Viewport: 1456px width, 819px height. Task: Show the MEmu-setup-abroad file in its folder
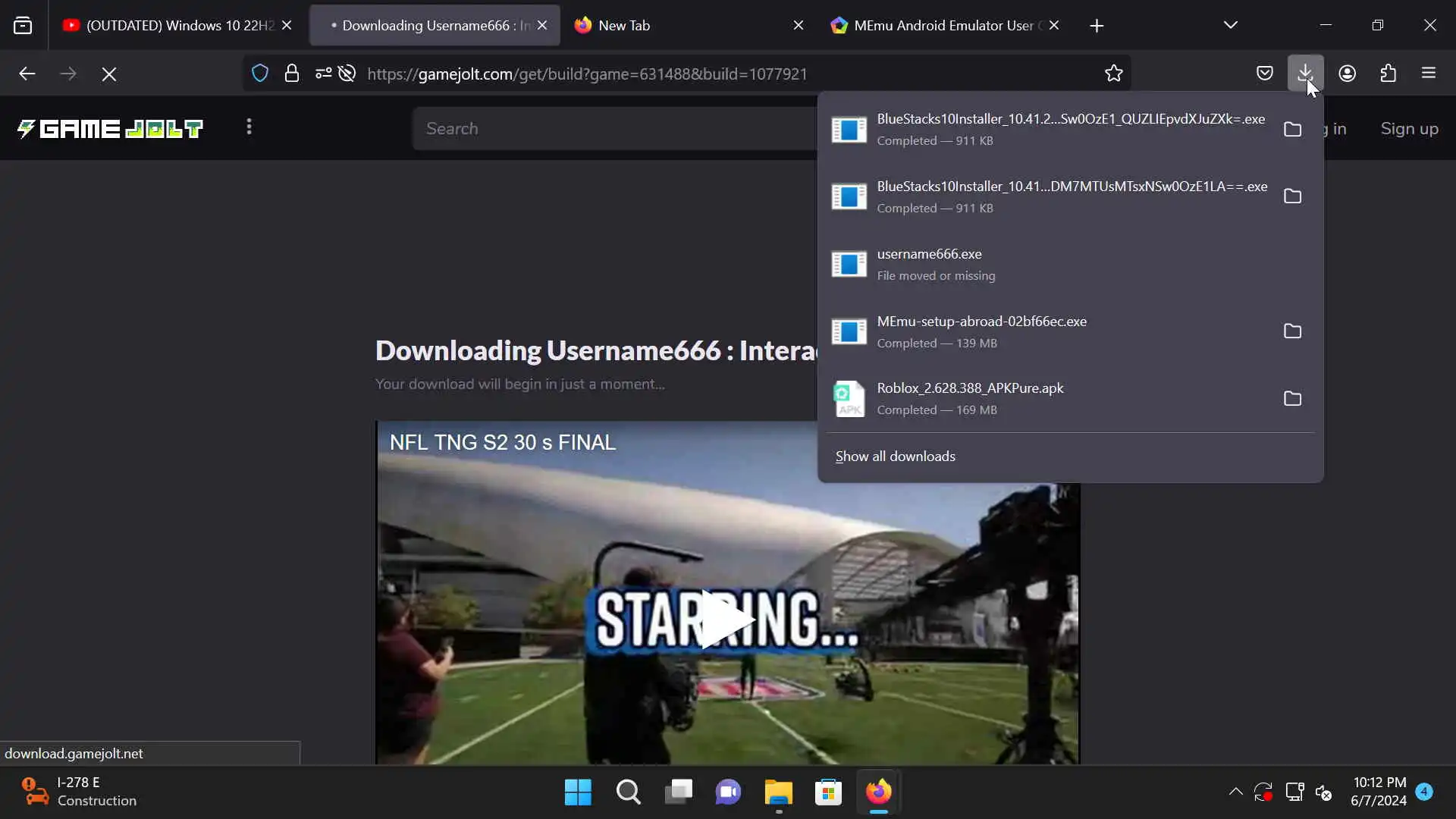click(x=1292, y=331)
